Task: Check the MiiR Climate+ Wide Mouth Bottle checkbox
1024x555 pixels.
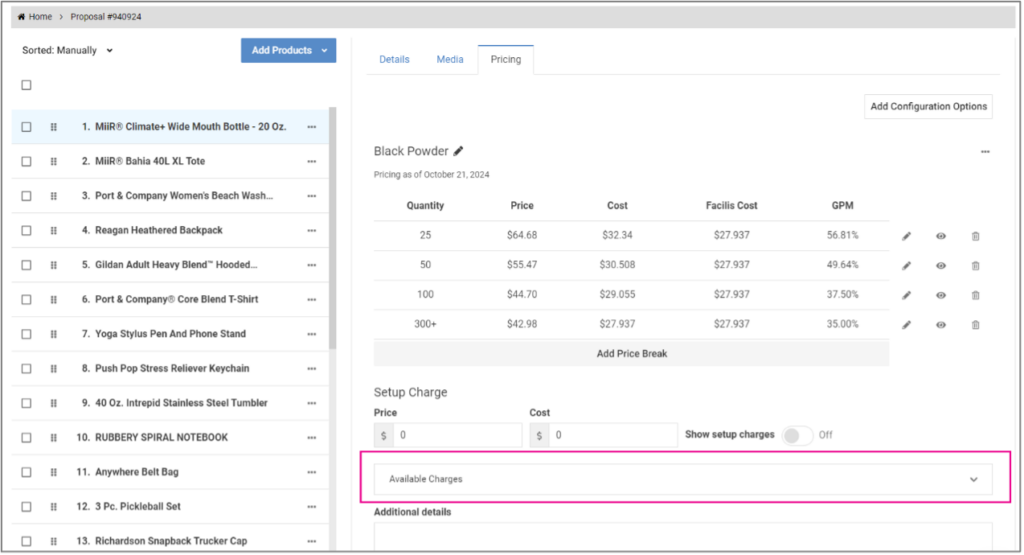Action: 26,127
